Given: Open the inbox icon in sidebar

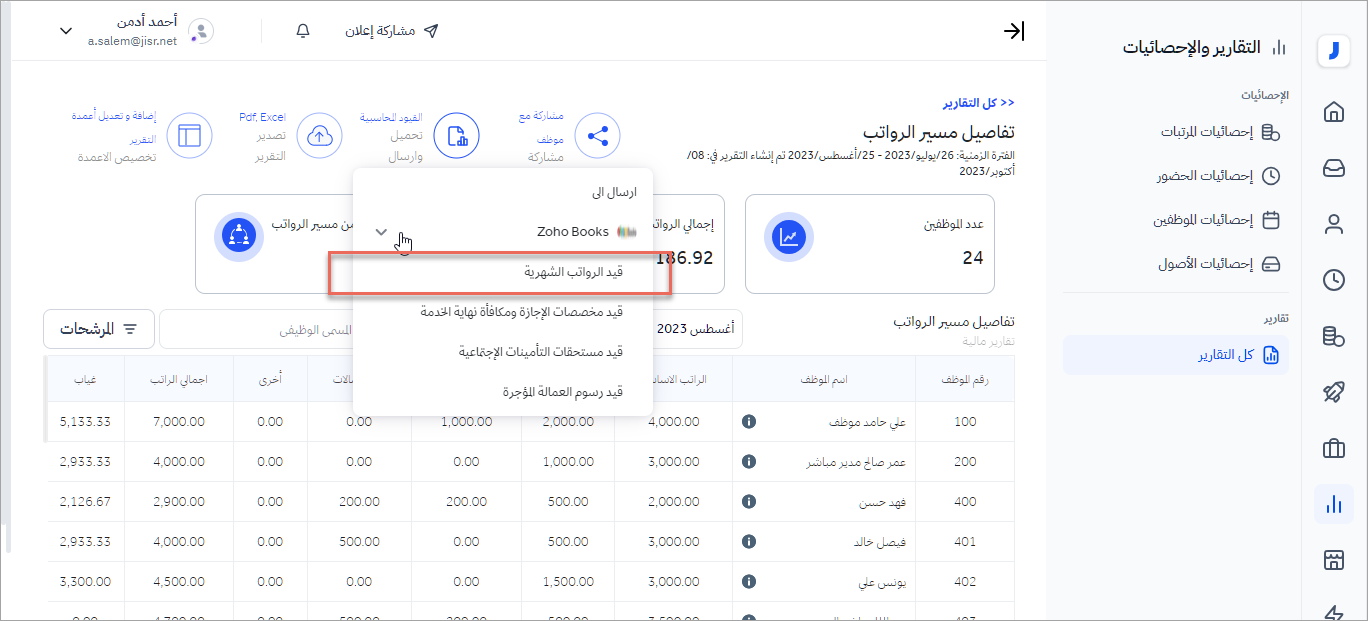Looking at the screenshot, I should pos(1333,168).
